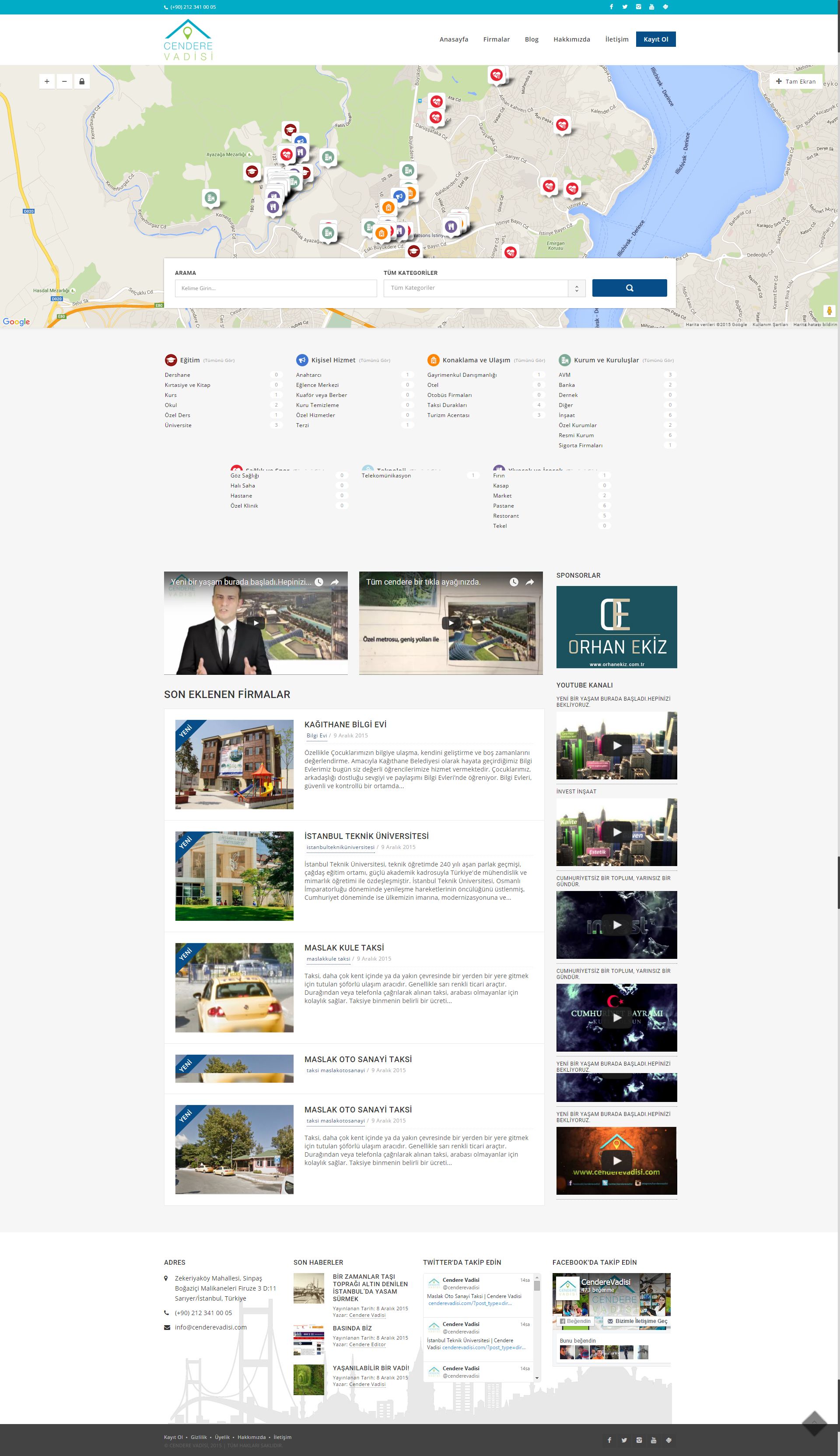Click the Kelime Girin search field

point(275,288)
